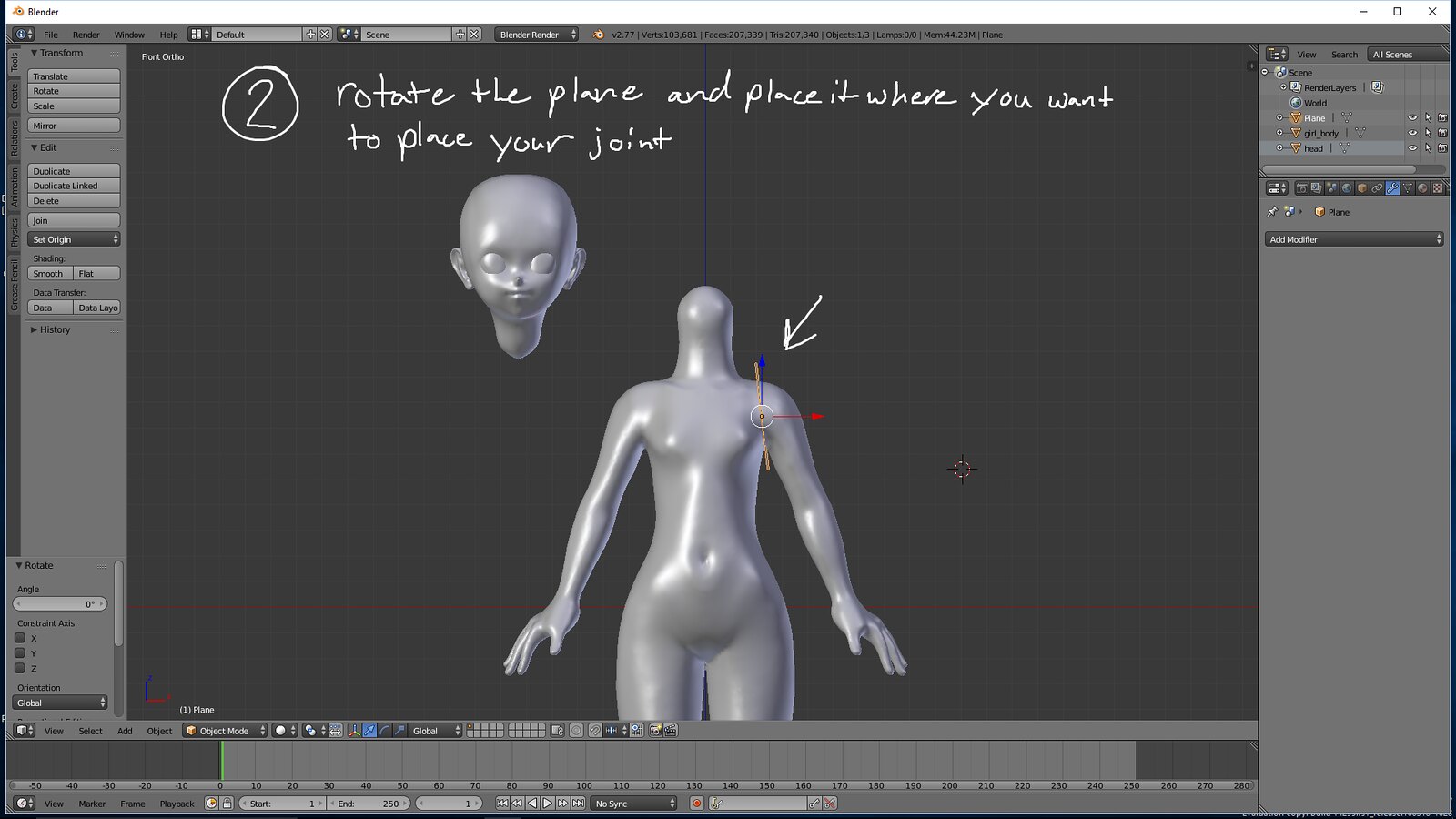Enable the X constraint axis checkbox
1456x819 pixels.
point(20,638)
